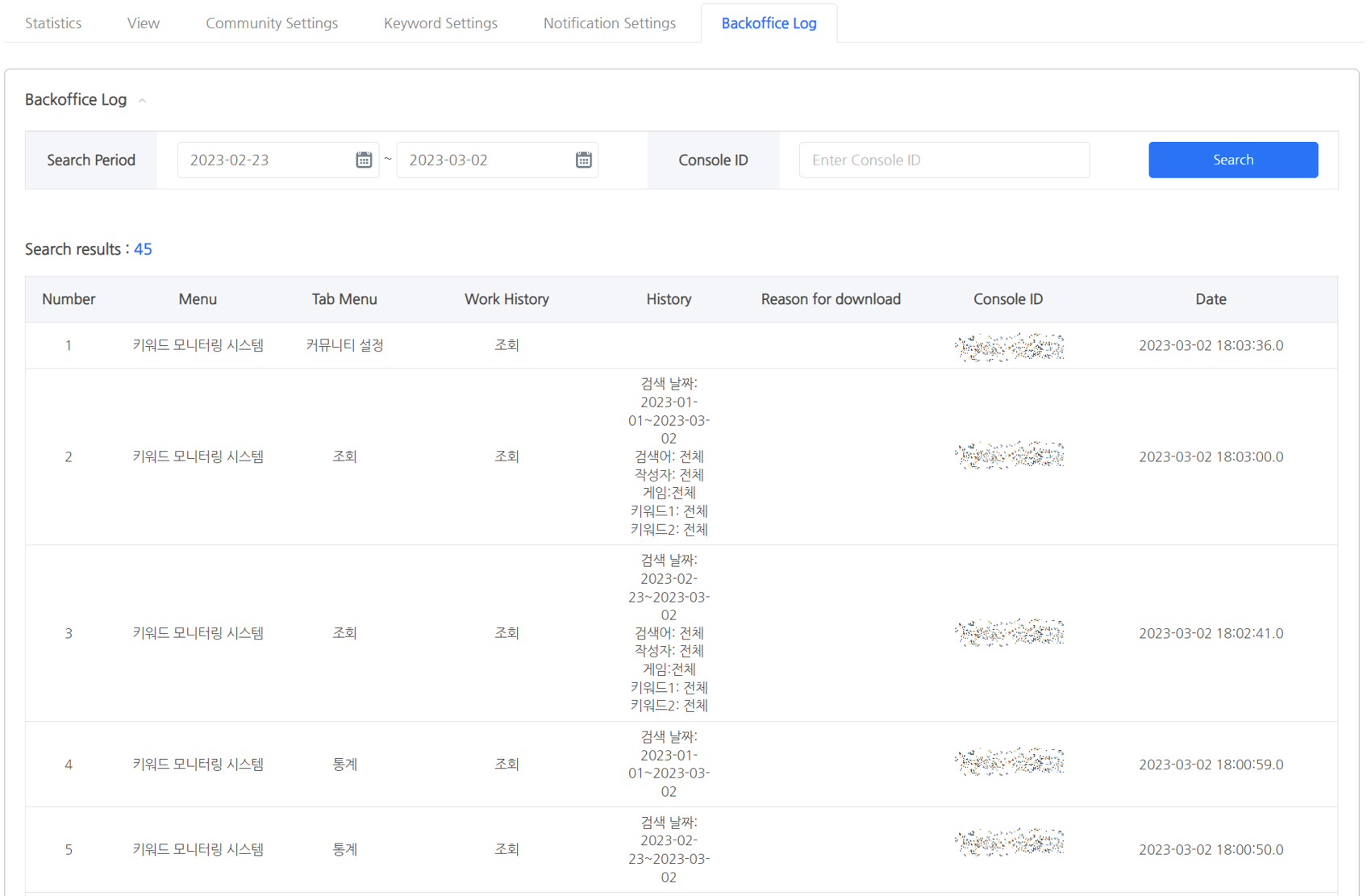Click the obscured Console ID in row 1
This screenshot has width=1367, height=896.
pyautogui.click(x=1009, y=347)
